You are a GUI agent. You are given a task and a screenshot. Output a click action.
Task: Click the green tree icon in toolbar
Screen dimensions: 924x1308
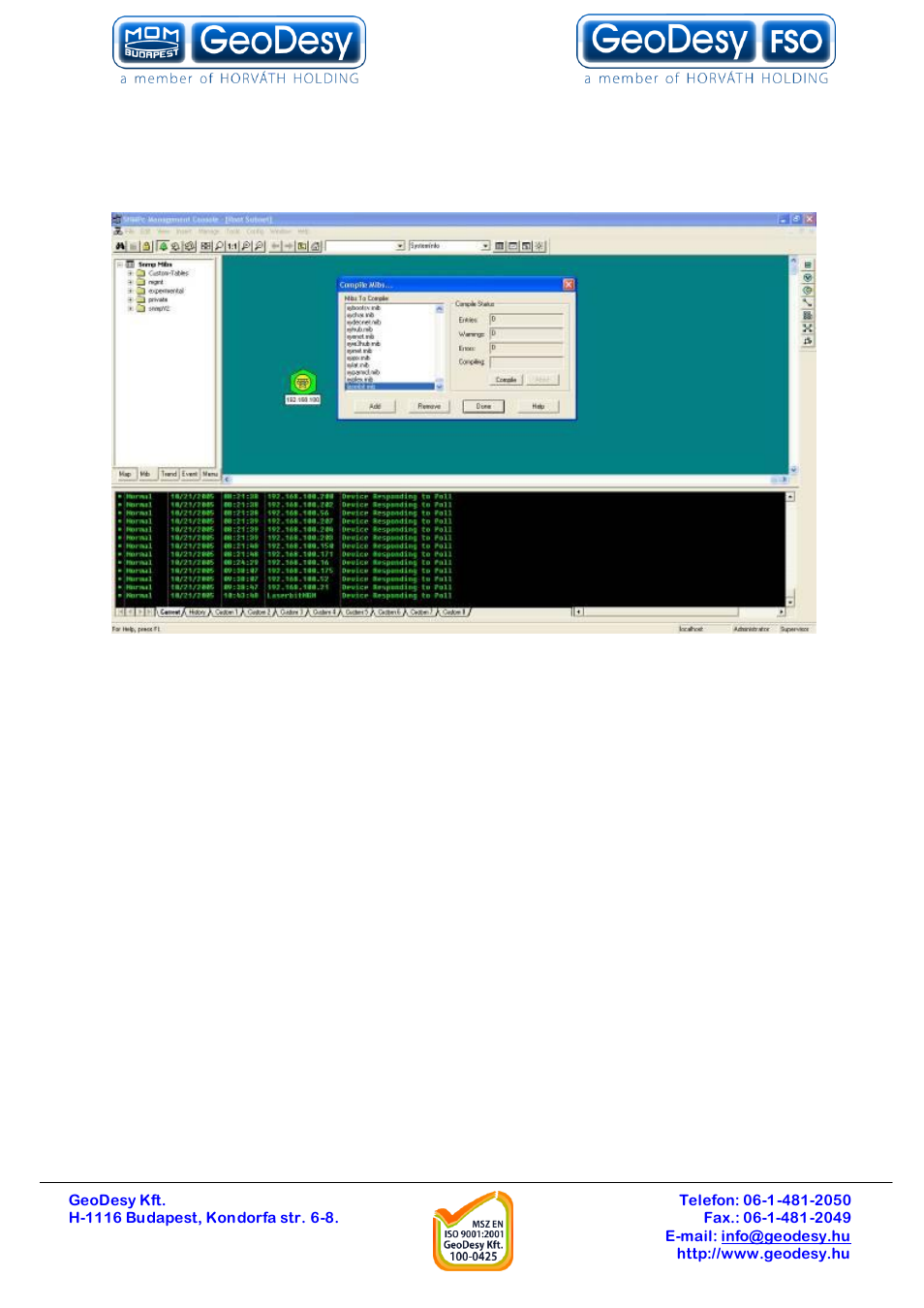click(163, 246)
